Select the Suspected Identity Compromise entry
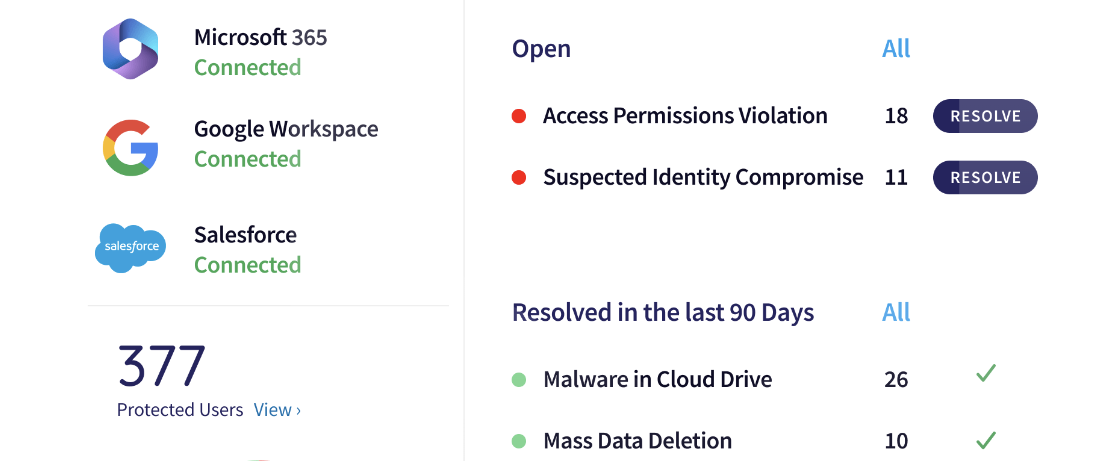This screenshot has height=461, width=1112. coord(704,177)
